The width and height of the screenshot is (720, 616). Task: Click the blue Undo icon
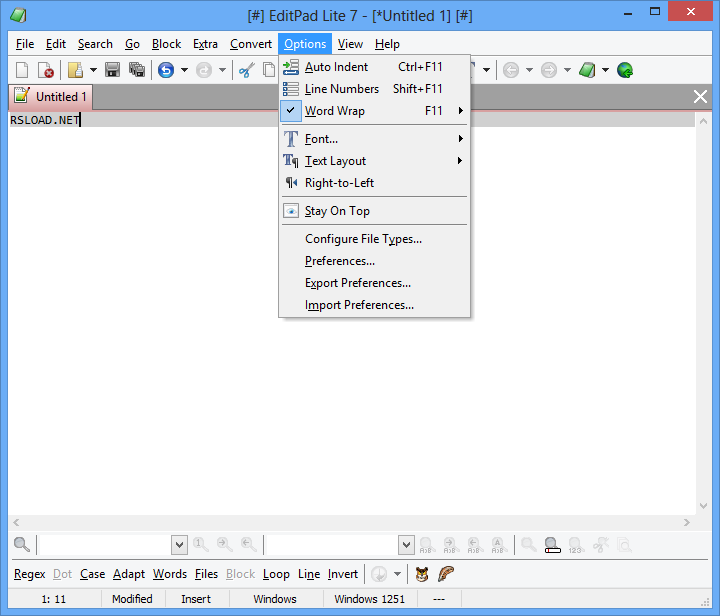(166, 70)
